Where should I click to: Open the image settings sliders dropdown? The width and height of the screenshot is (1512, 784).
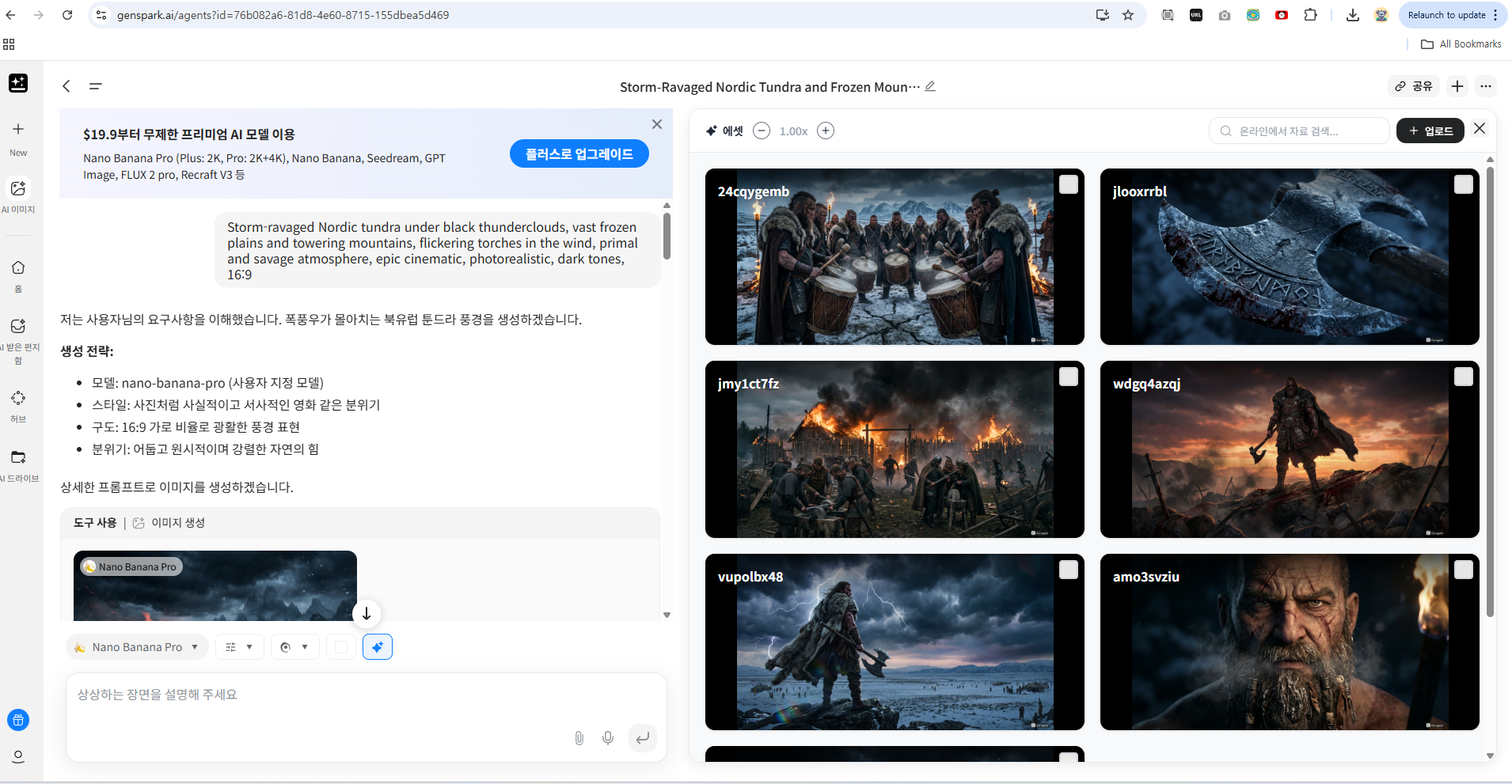pos(239,647)
